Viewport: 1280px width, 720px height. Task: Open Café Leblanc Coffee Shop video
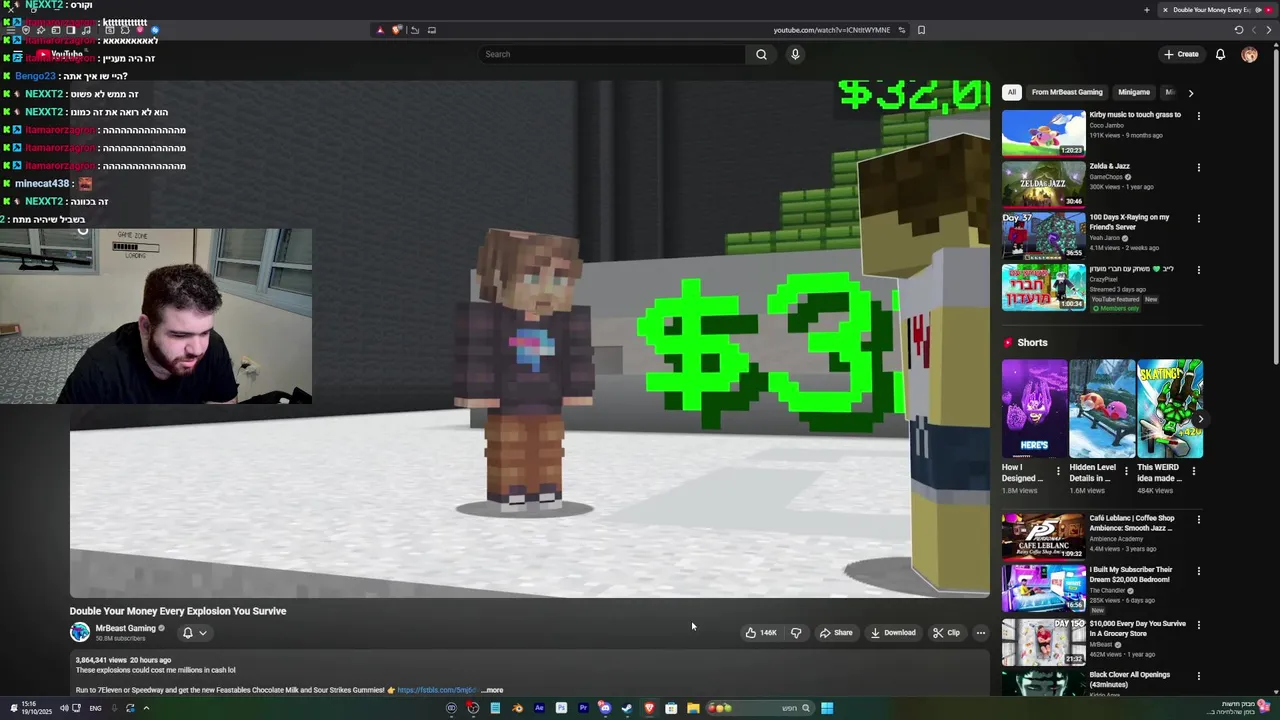(1043, 536)
